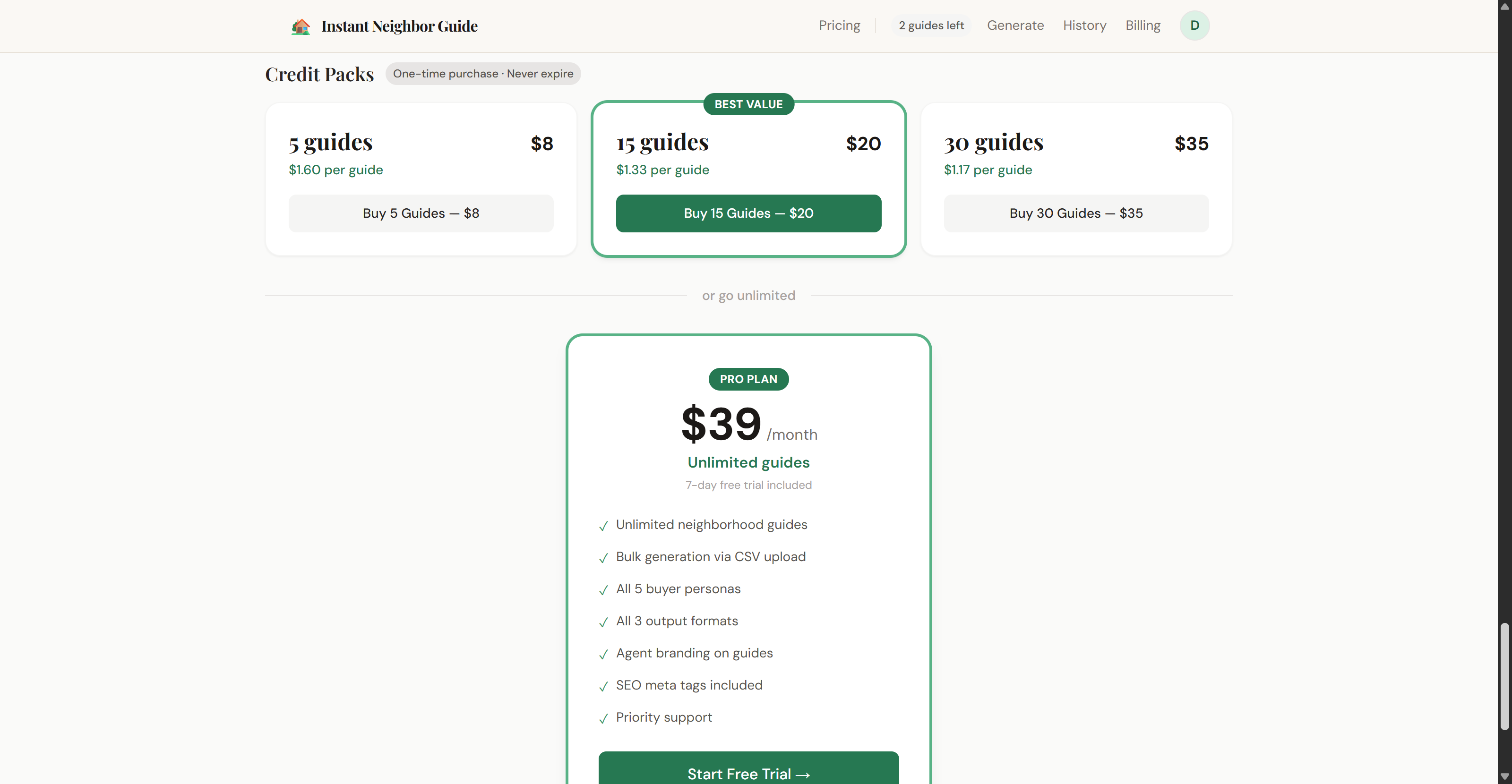Click the checkmark beside SEO meta tags included
Image resolution: width=1512 pixels, height=784 pixels.
tap(604, 687)
